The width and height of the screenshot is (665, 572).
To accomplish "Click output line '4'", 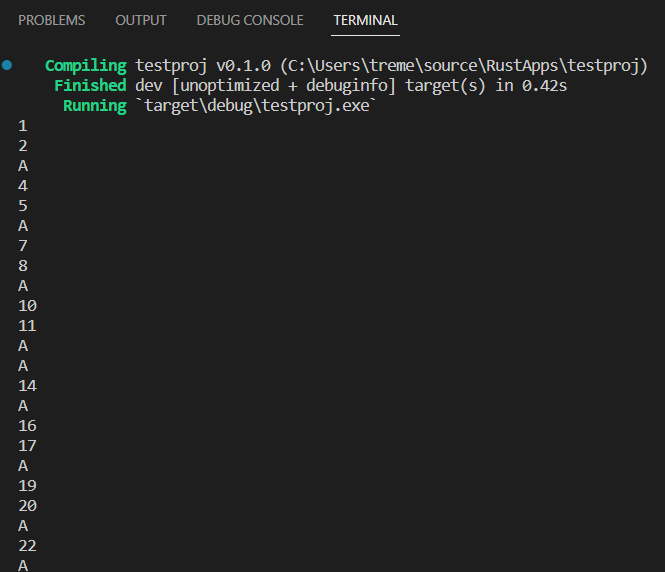I will coord(23,186).
